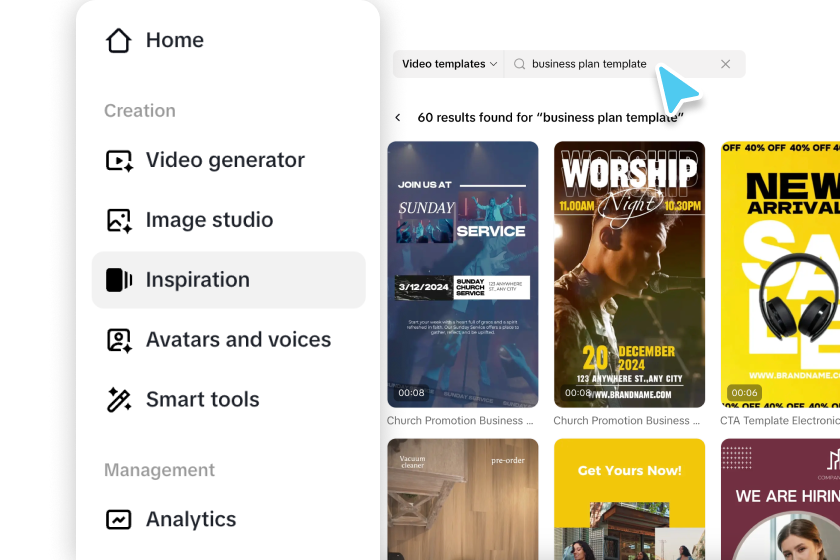
Task: Click the Inspiration sidebar icon
Action: tap(119, 280)
